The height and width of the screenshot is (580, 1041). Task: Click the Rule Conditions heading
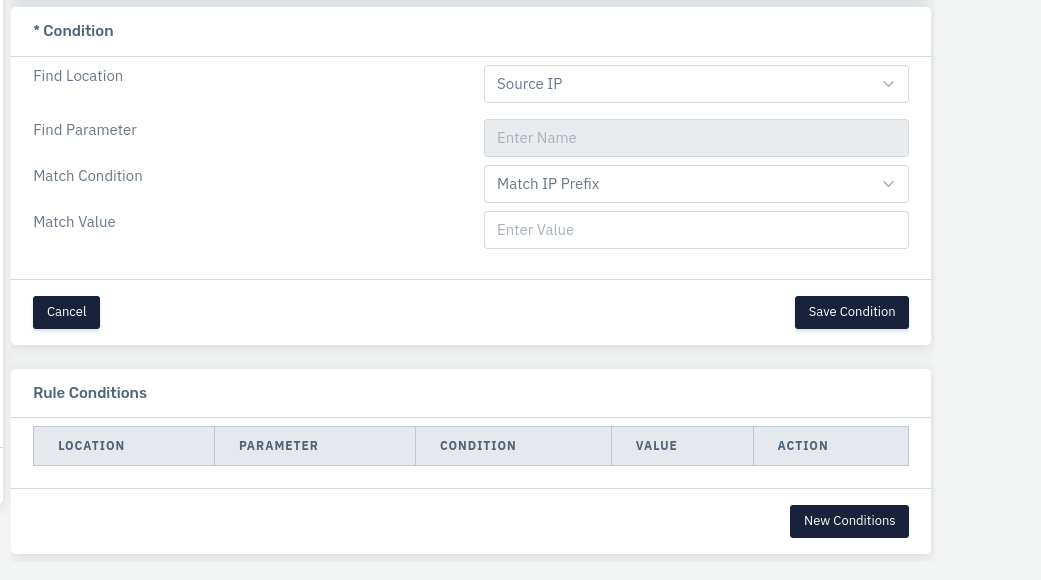pos(90,393)
